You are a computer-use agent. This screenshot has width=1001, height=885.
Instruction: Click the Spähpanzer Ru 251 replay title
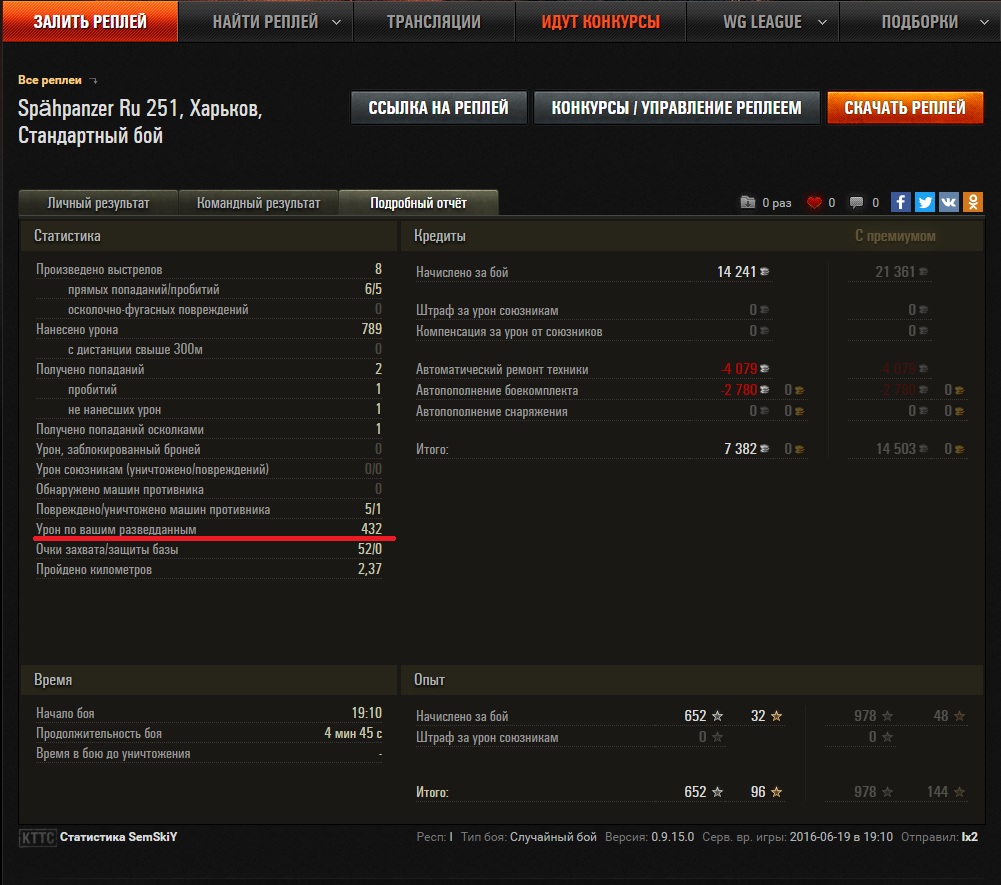[140, 121]
